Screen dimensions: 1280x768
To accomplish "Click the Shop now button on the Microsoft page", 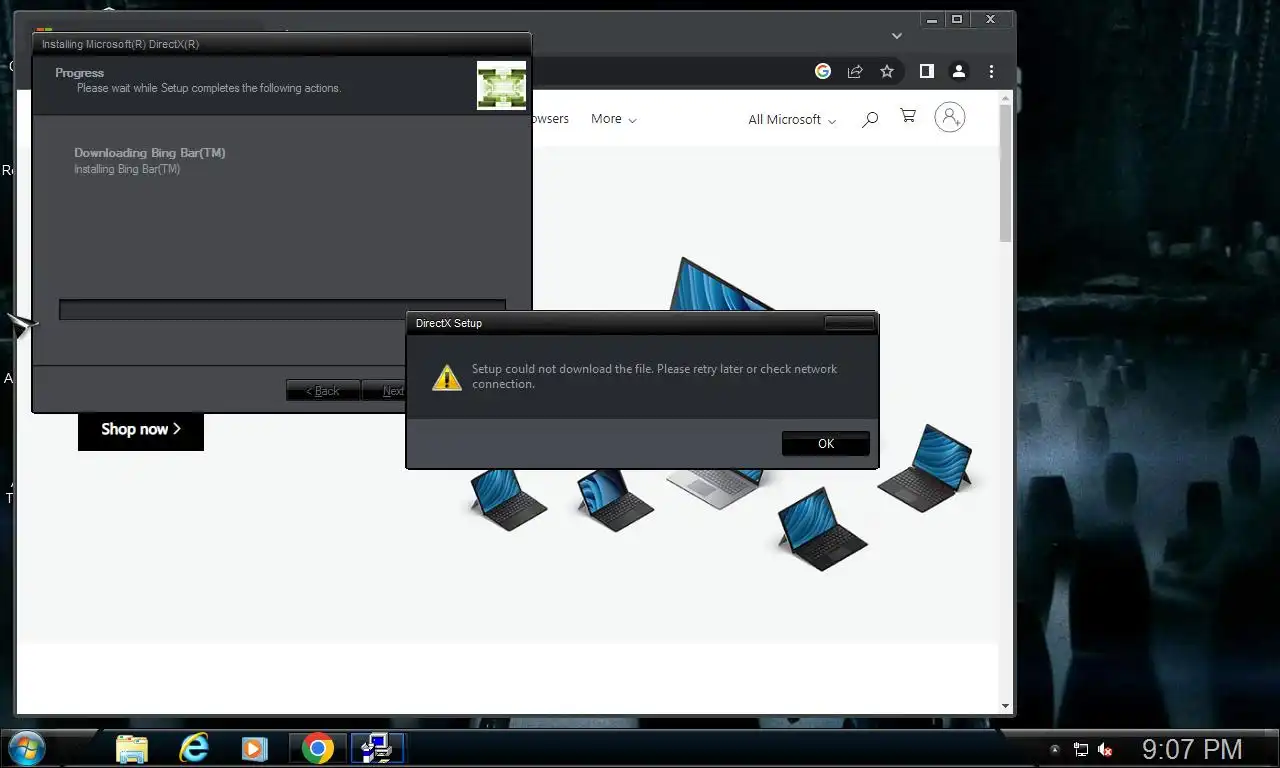I will tap(141, 429).
